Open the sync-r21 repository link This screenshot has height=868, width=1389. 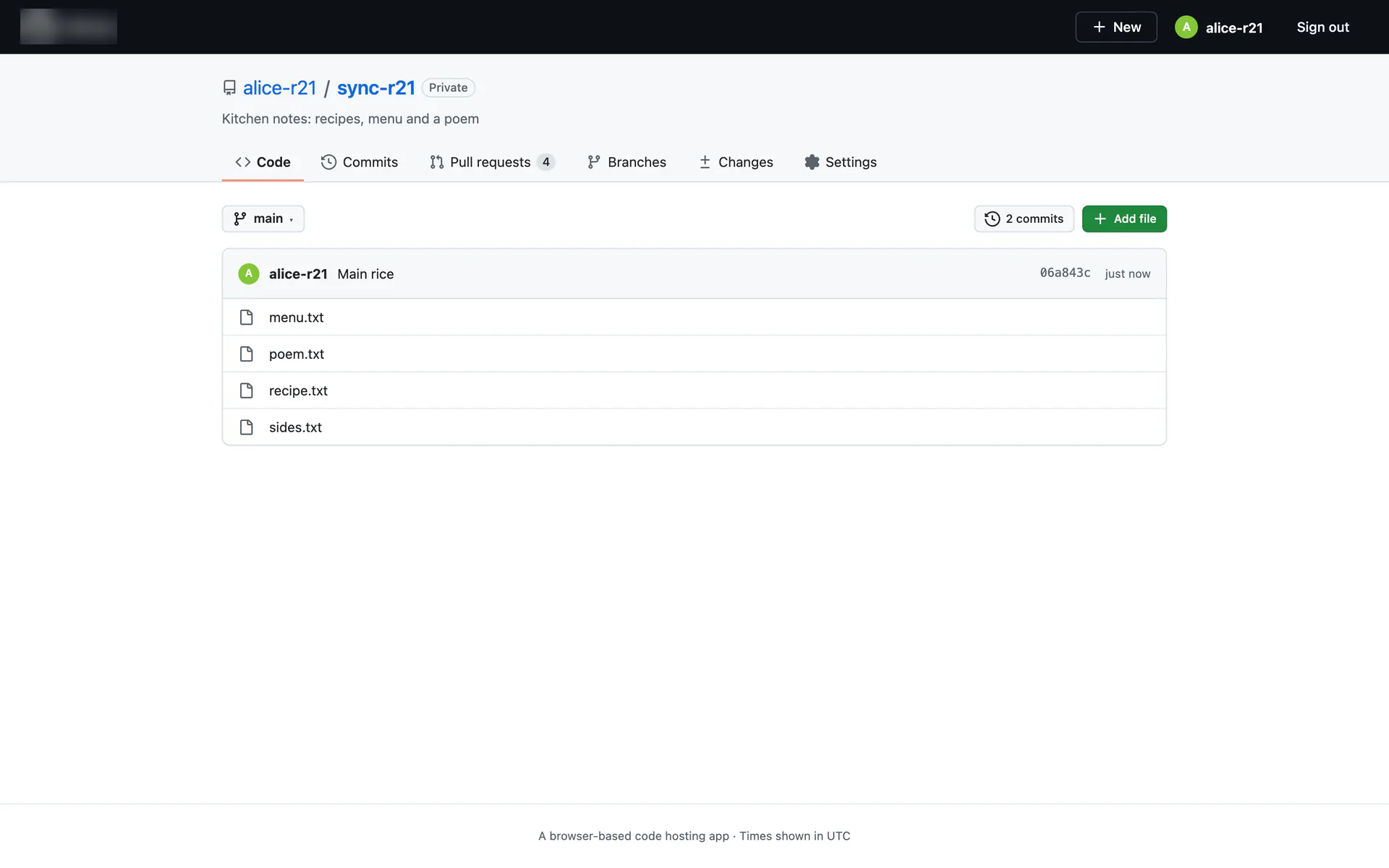375,88
